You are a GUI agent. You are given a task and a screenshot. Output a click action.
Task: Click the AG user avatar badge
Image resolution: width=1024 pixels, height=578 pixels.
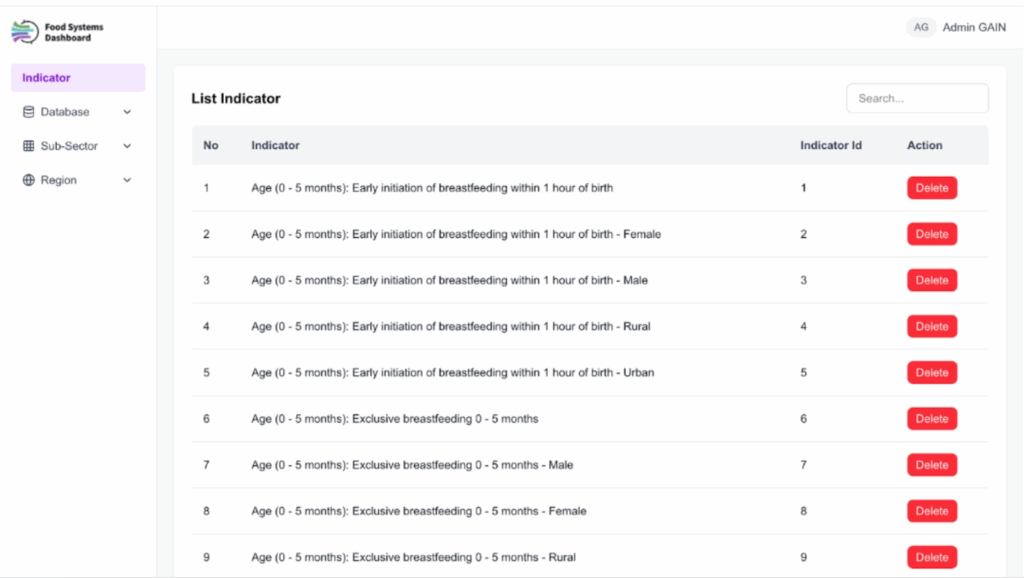(921, 27)
